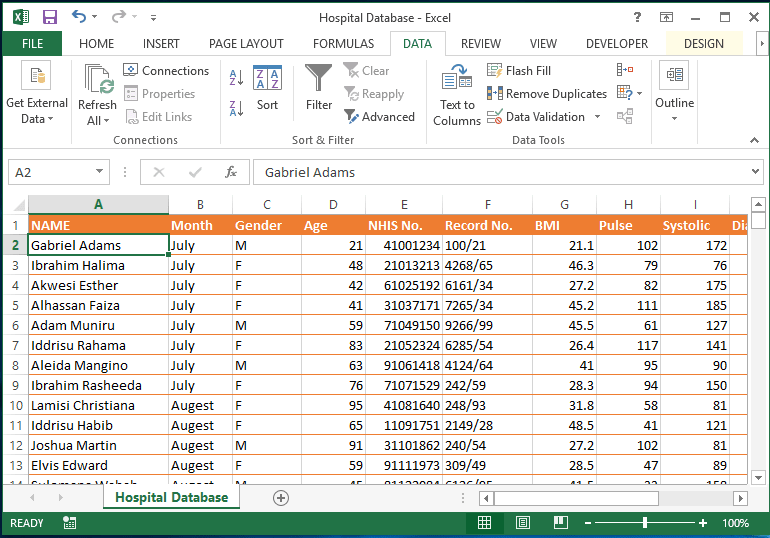Expand the formula bar
The width and height of the screenshot is (770, 538).
click(755, 172)
